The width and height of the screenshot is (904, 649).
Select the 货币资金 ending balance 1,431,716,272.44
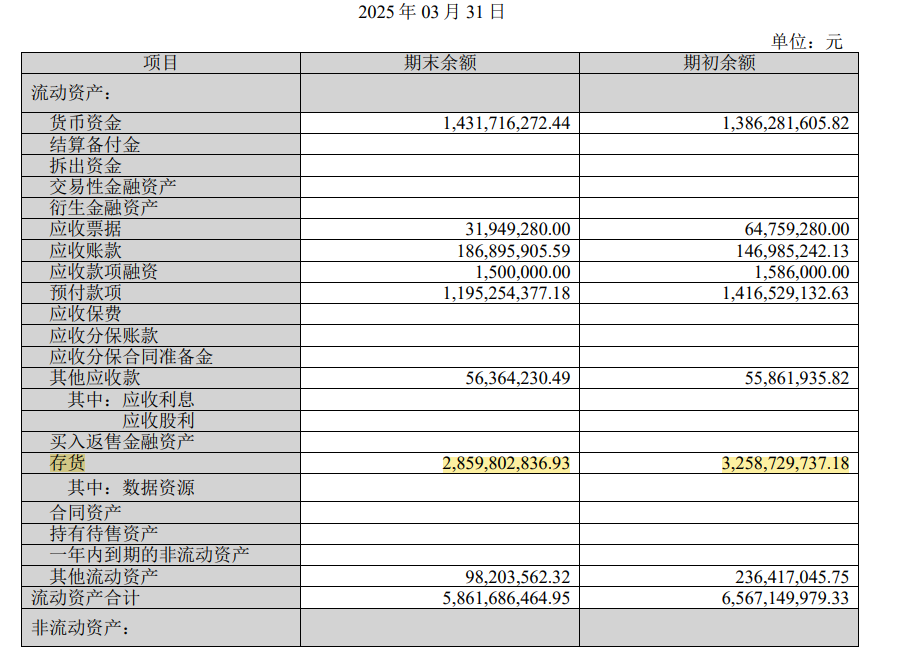point(506,124)
